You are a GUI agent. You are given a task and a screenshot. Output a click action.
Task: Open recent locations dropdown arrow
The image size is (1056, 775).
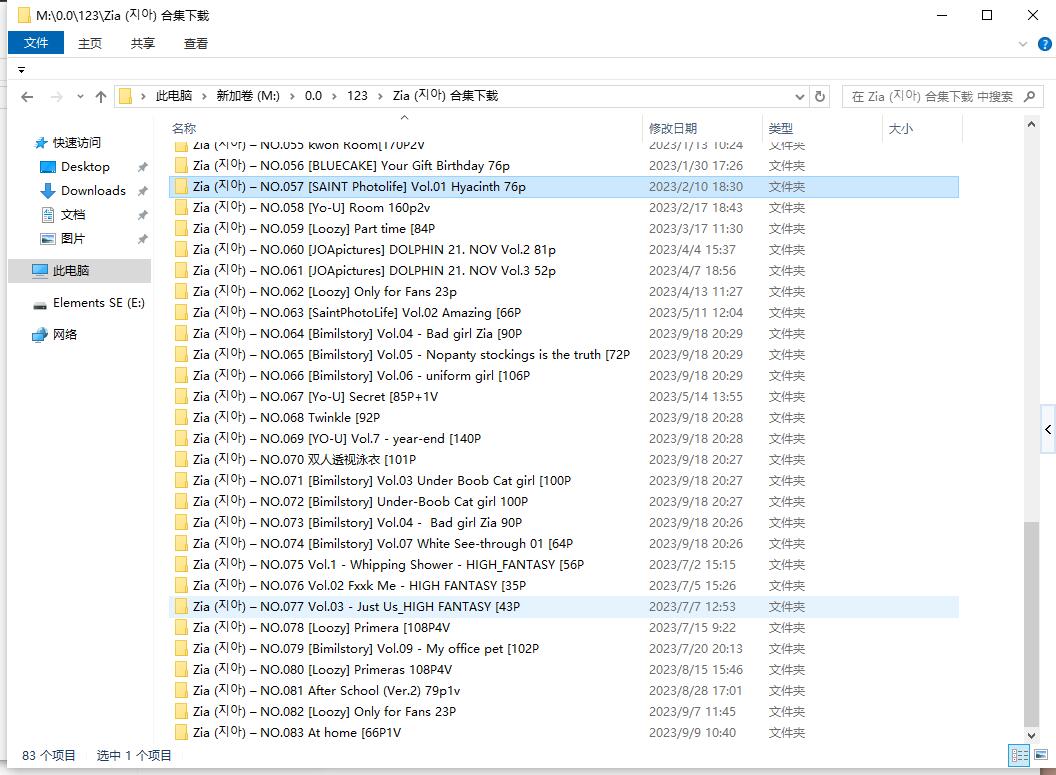(79, 97)
